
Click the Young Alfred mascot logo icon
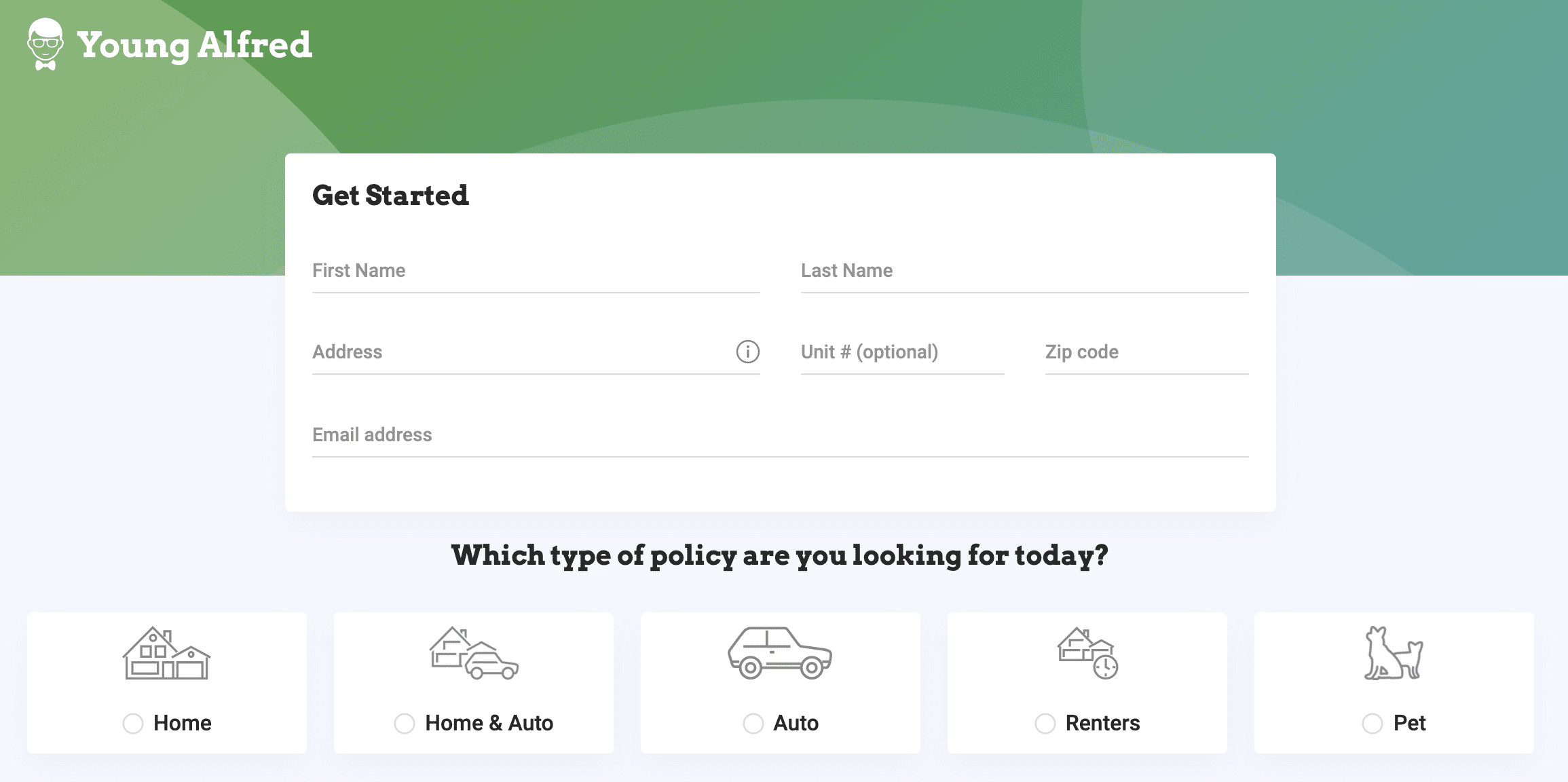45,44
